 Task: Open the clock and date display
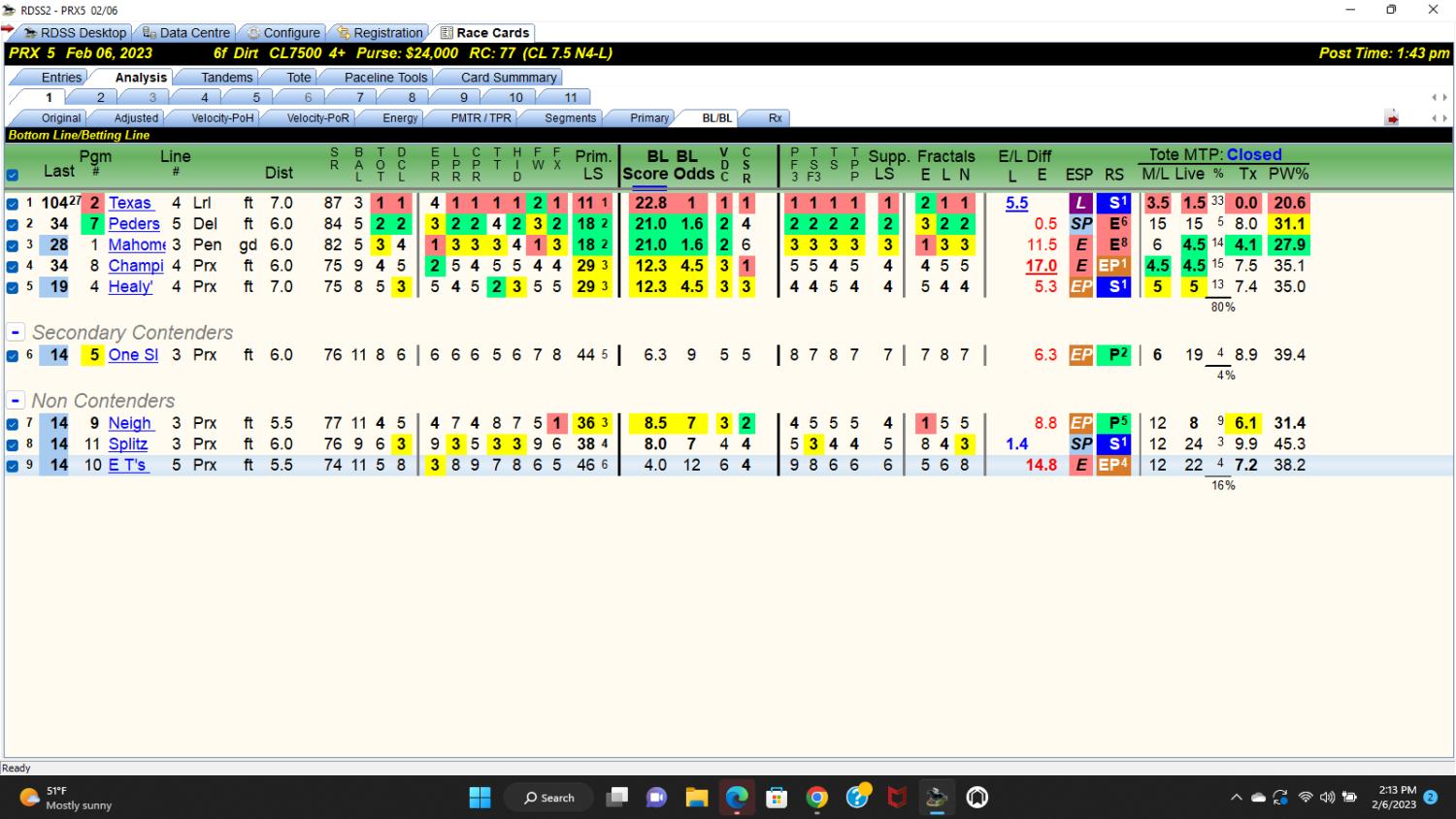tap(1395, 798)
